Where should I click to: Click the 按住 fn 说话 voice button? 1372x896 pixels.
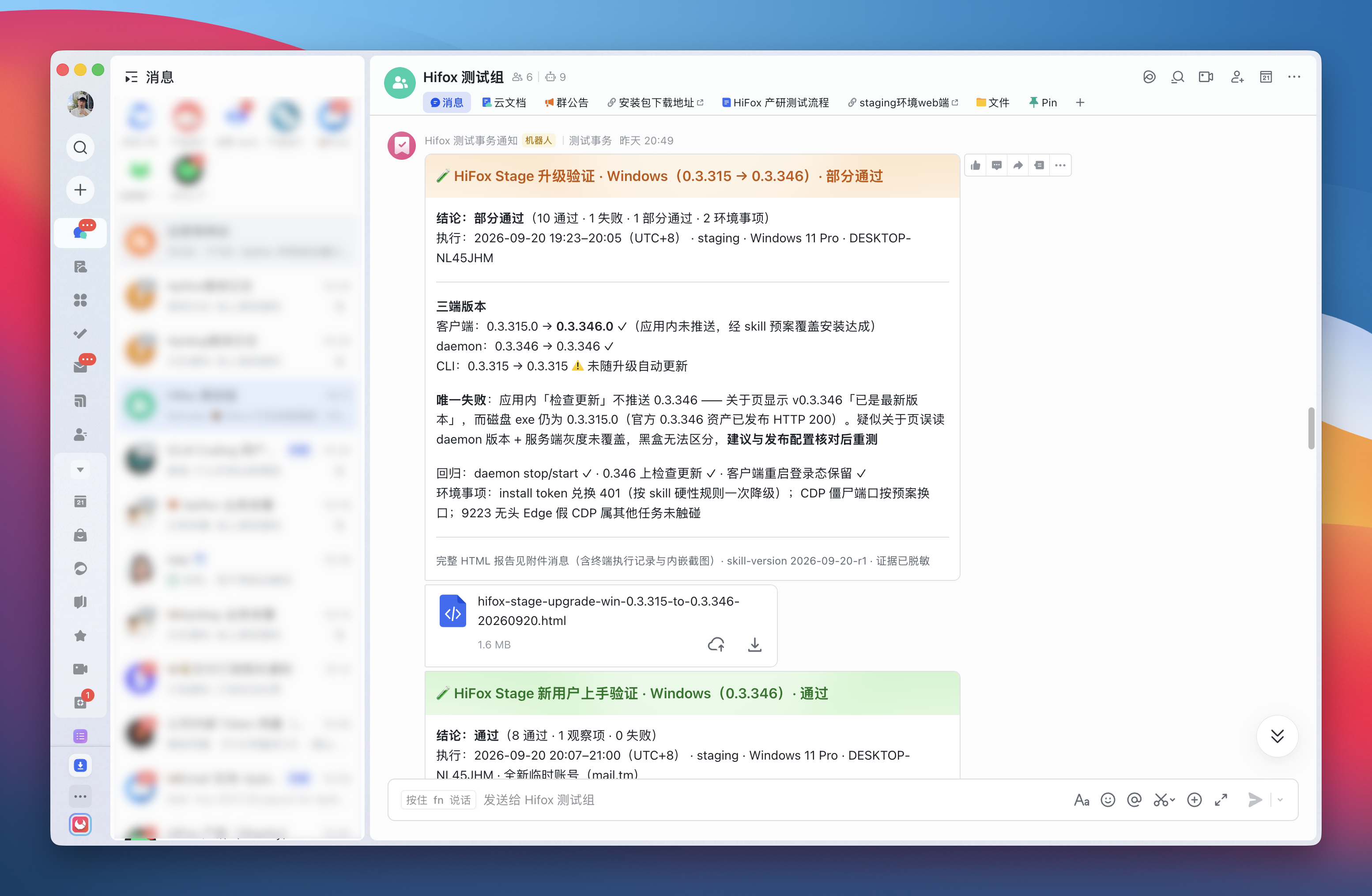[438, 800]
